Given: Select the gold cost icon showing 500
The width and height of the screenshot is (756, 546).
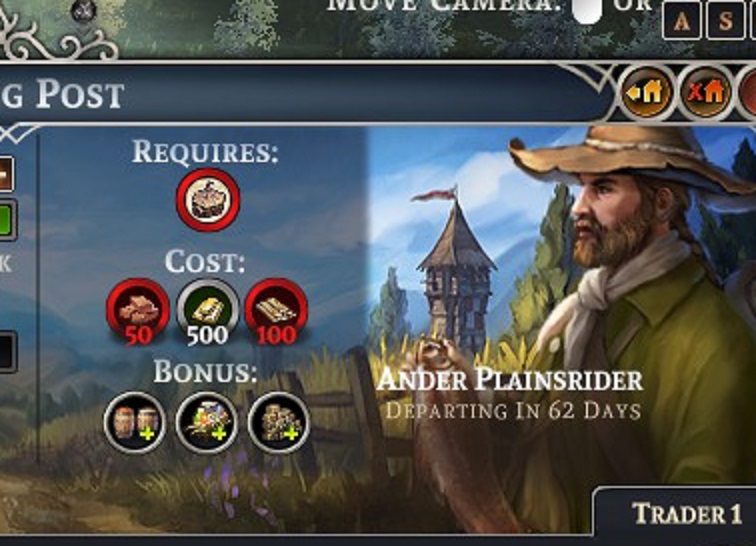Looking at the screenshot, I should tap(207, 311).
